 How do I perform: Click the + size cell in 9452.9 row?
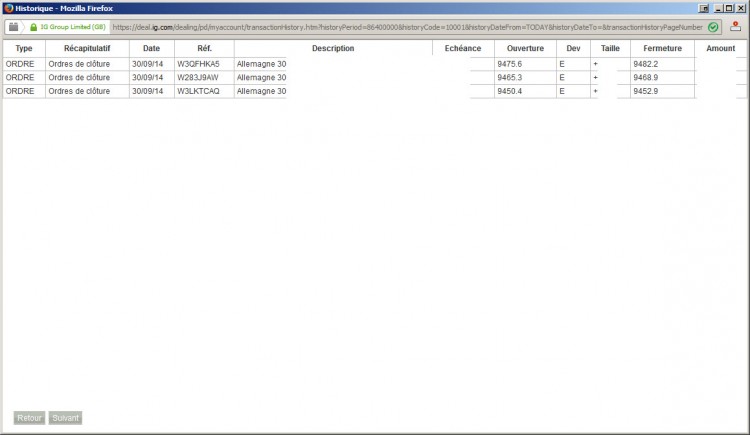pos(596,91)
